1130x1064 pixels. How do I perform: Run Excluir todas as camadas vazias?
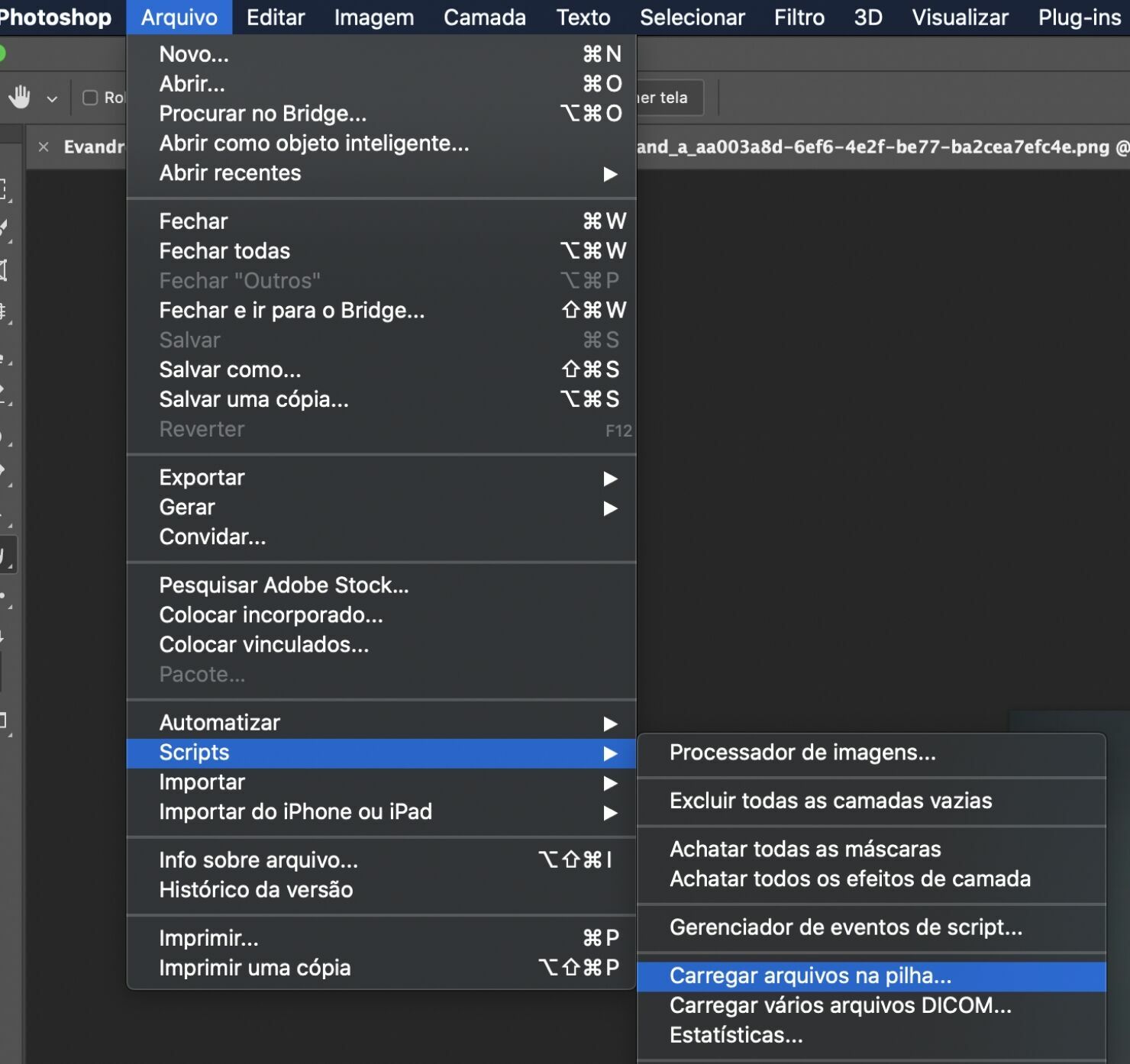click(871, 801)
